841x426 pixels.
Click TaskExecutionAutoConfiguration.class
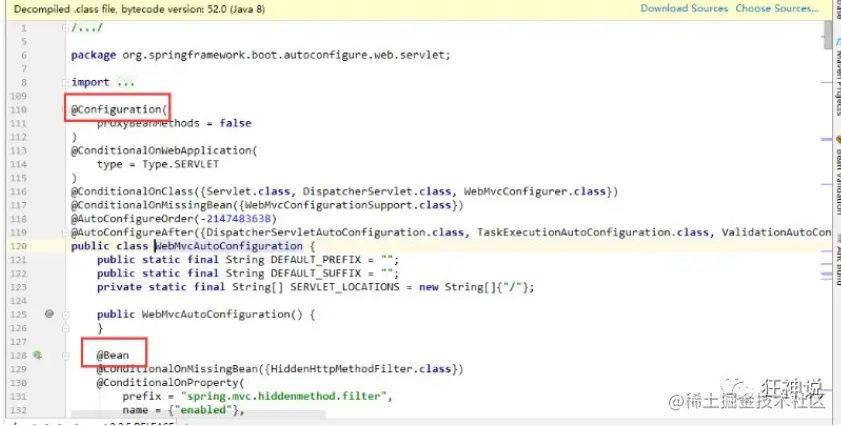pyautogui.click(x=593, y=232)
